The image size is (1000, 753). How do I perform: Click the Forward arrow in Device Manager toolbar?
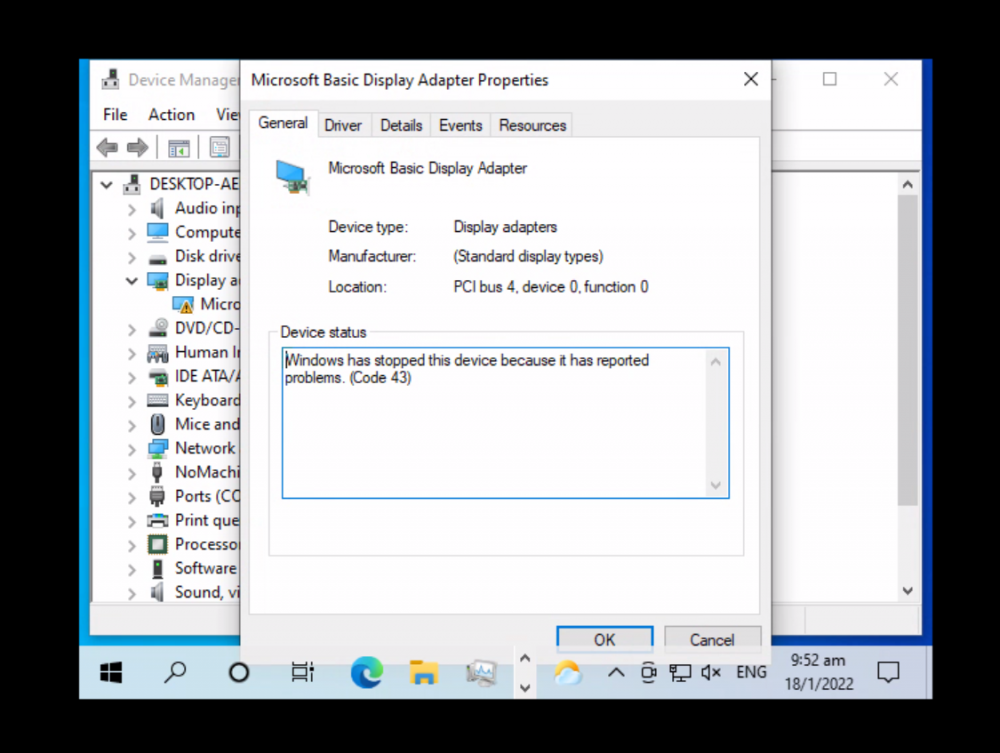tap(137, 148)
